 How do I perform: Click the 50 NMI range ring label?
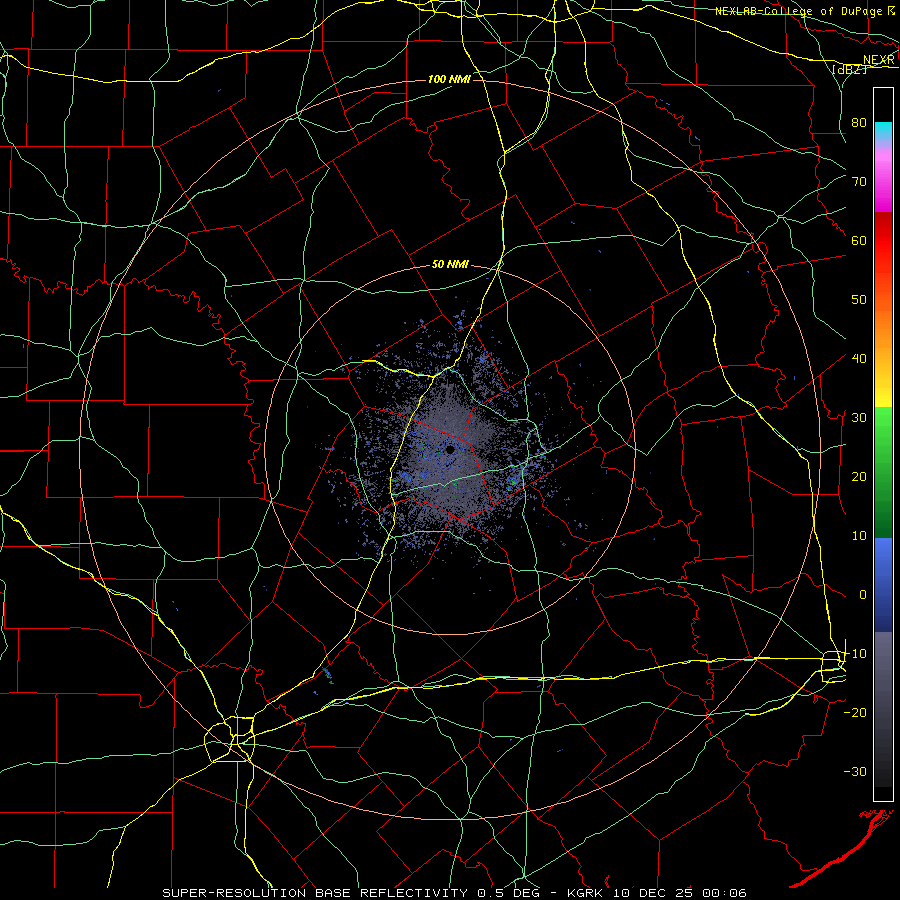450,265
